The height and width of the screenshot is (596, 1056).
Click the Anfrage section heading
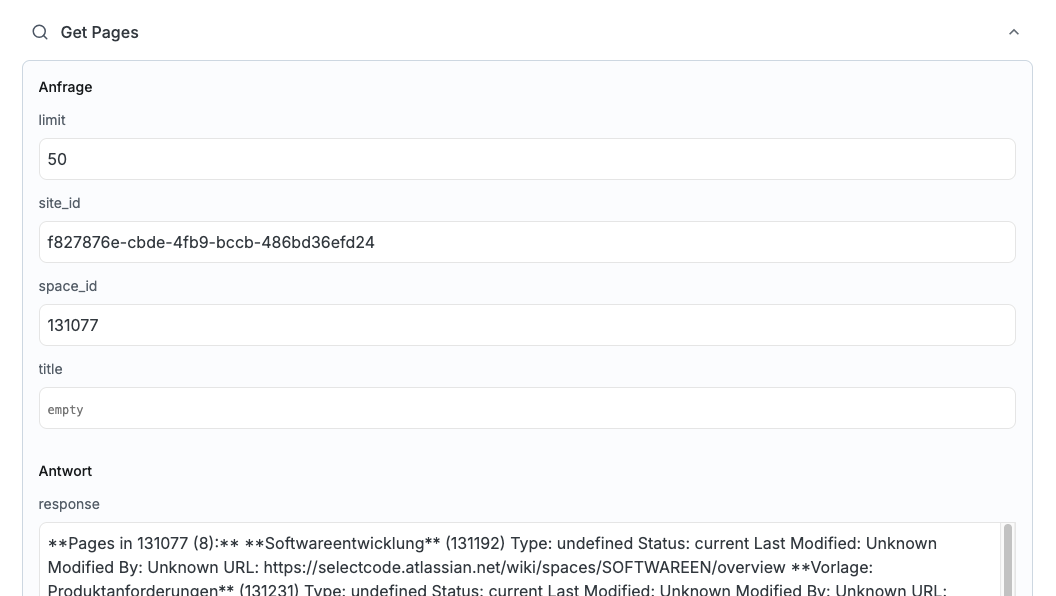[x=65, y=87]
